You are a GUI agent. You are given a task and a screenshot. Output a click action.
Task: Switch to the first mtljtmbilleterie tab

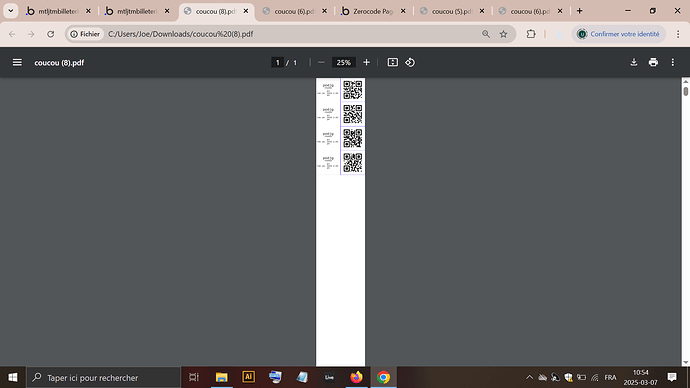(x=58, y=11)
